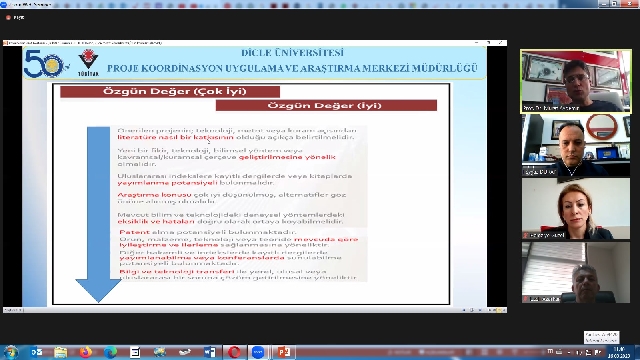The width and height of the screenshot is (640, 360).
Task: Switch to the PowerPoint taskbar button
Action: [283, 352]
